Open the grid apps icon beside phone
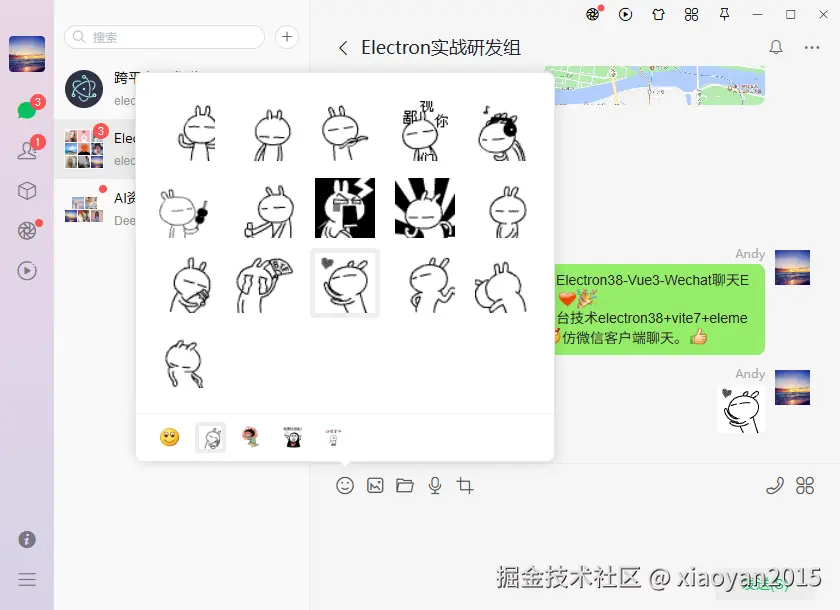840x610 pixels. pos(805,486)
